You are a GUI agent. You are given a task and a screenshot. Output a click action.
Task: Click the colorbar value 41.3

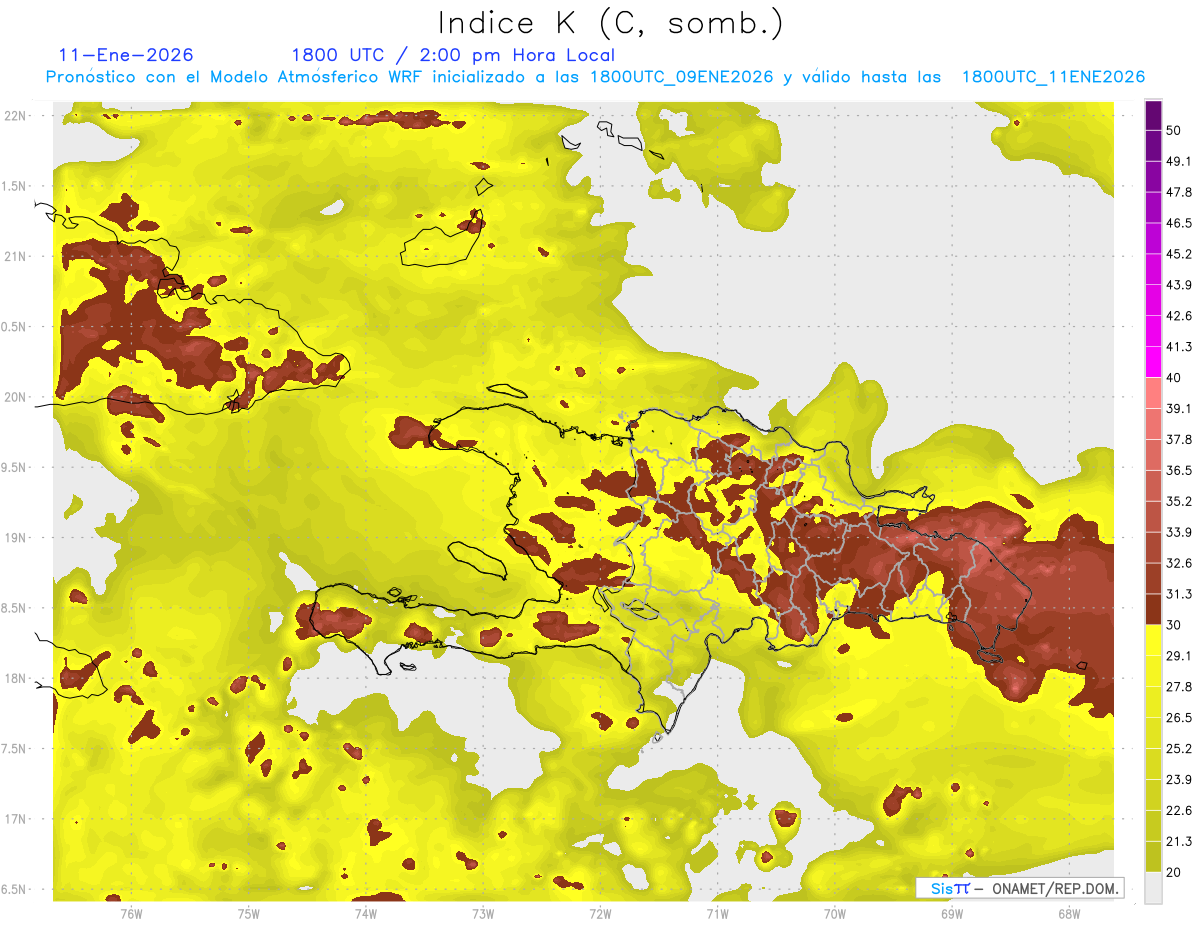point(1179,347)
